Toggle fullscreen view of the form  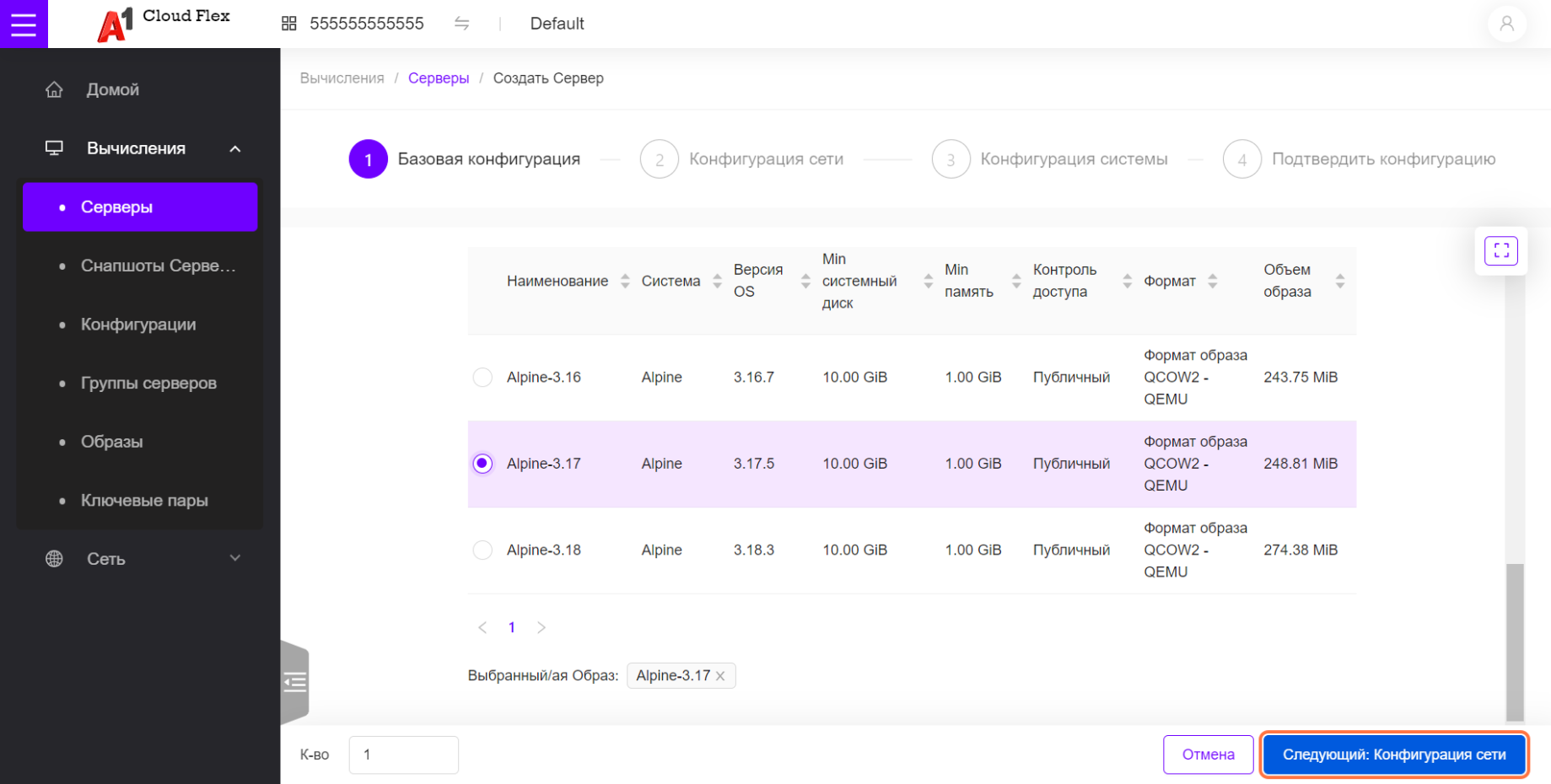[1501, 250]
